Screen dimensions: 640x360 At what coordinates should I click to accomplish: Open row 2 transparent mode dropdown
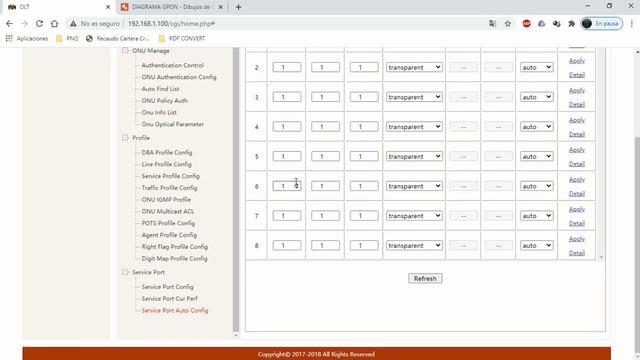(414, 67)
